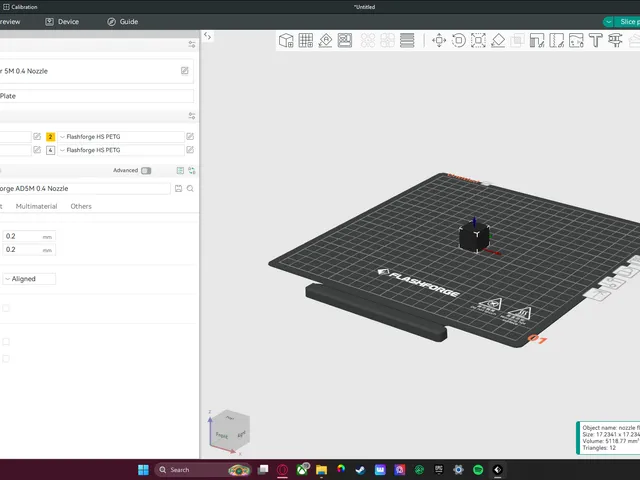Click the view orientation cube
Screen dimensions: 640x480
[x=230, y=431]
